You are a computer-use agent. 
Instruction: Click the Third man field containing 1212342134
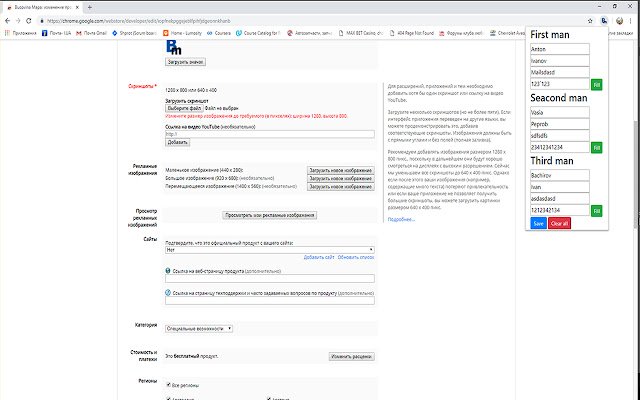pyautogui.click(x=560, y=210)
